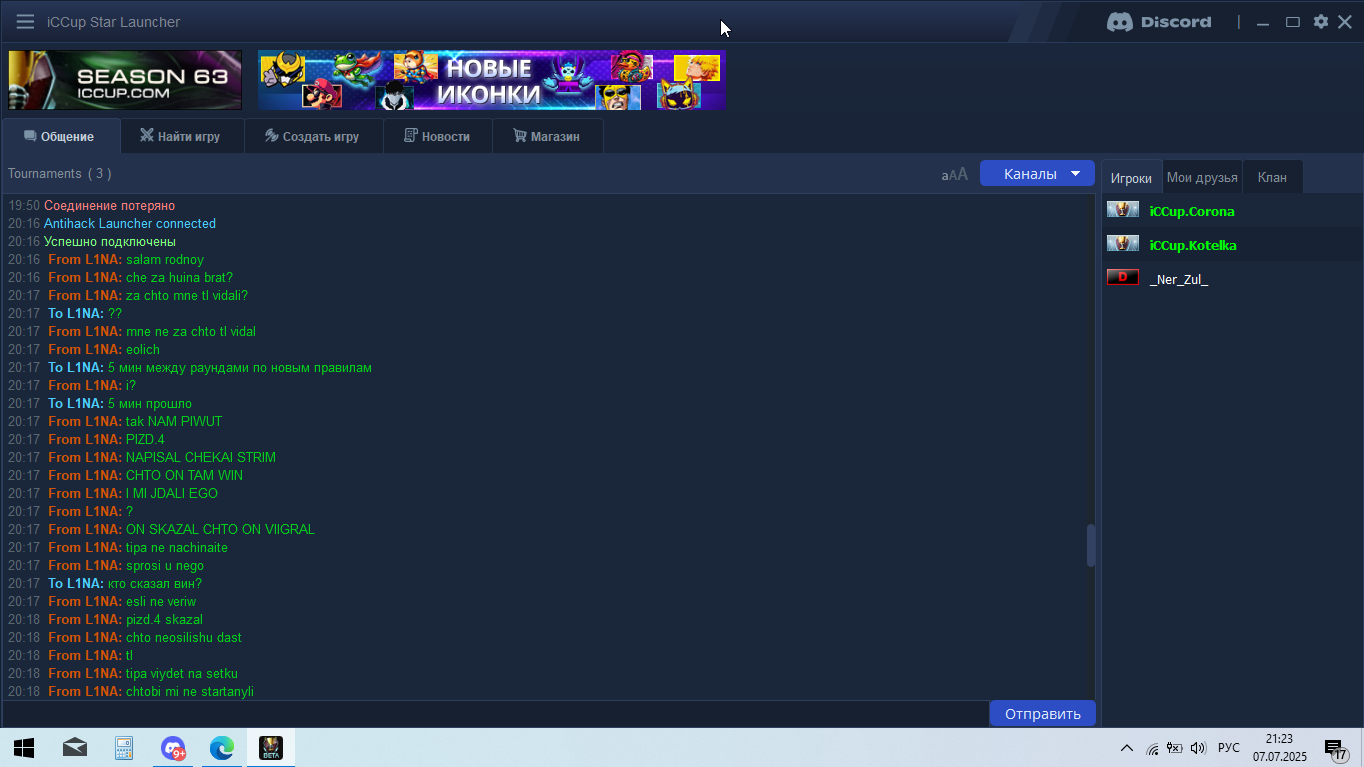Open the volume speaker icon in tray
1364x767 pixels.
[x=1199, y=748]
